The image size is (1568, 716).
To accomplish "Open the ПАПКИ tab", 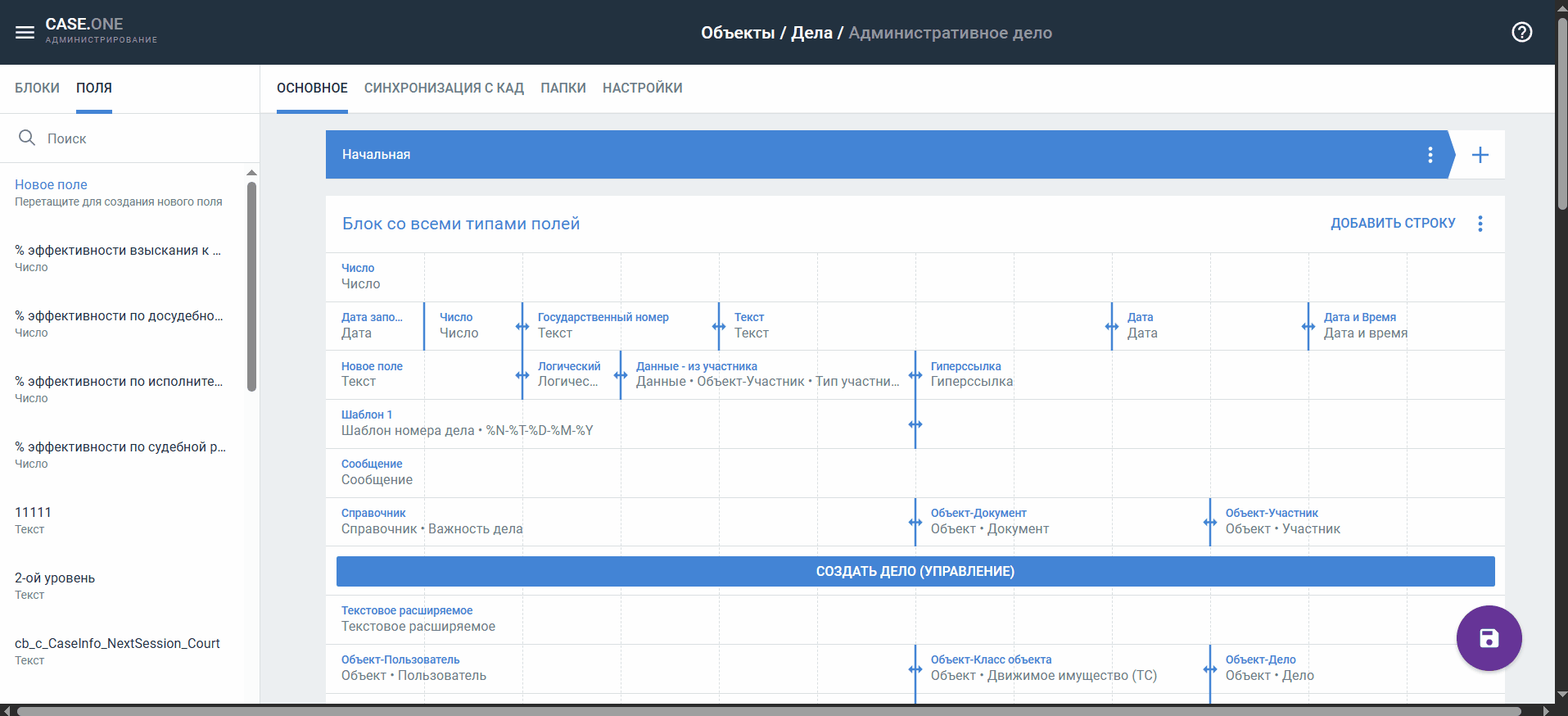I will point(563,88).
